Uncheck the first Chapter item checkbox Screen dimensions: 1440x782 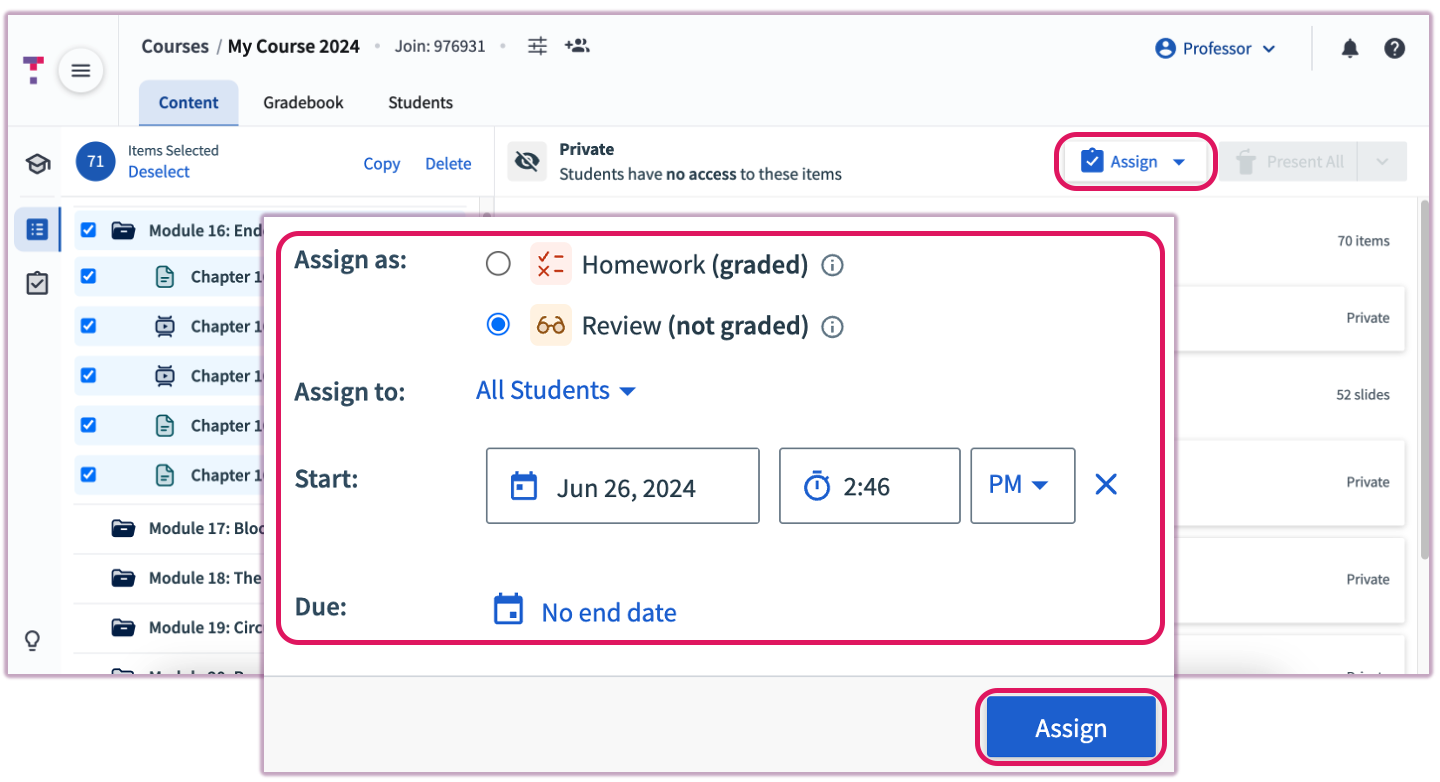click(88, 276)
